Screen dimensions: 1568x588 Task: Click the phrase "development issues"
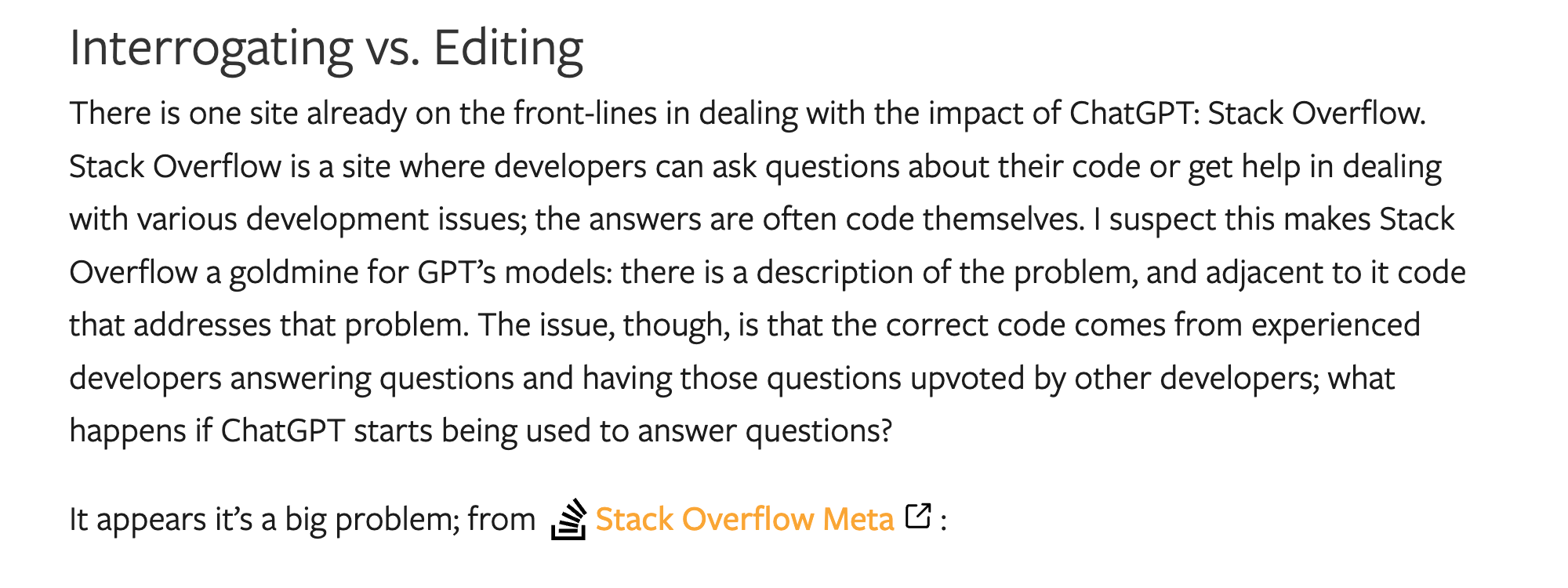pos(385,220)
